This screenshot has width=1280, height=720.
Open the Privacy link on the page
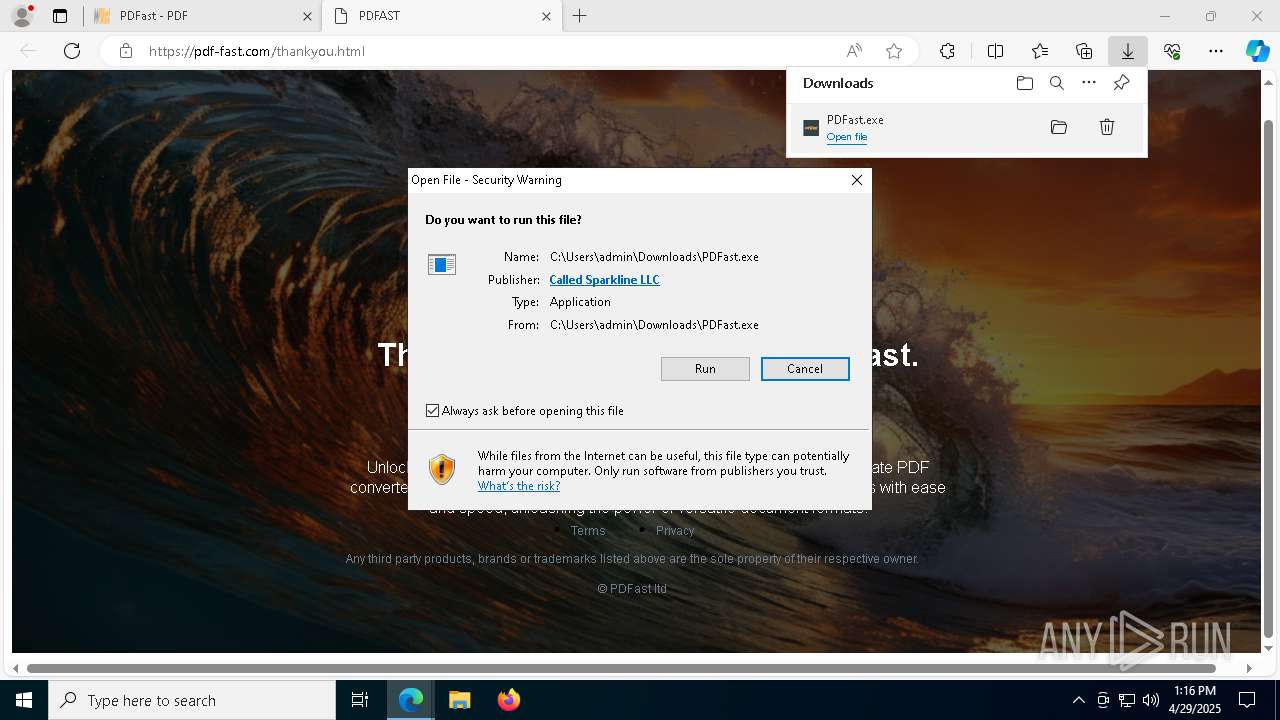675,531
